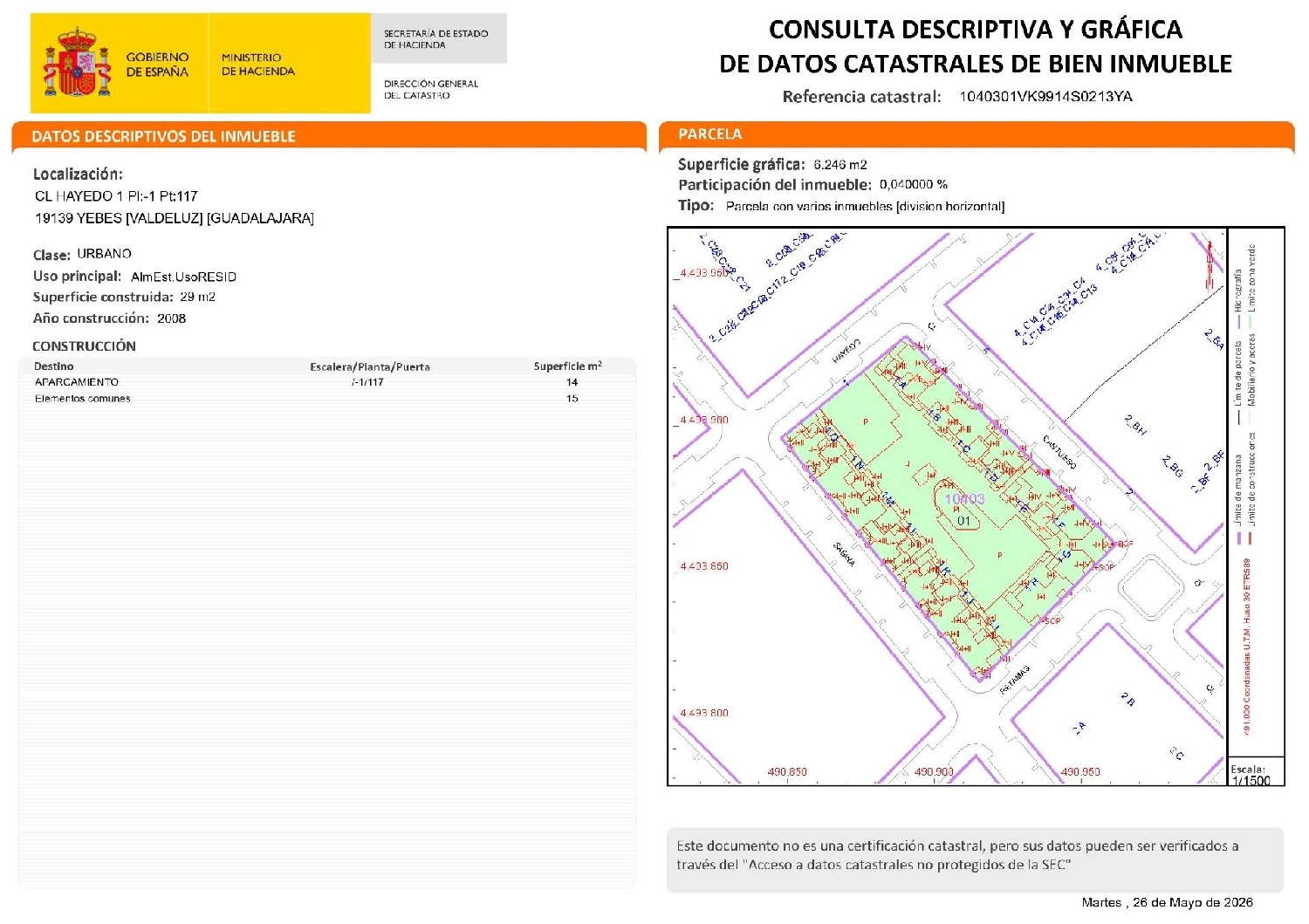
Task: Select the construction year '2008'
Action: coord(171,318)
